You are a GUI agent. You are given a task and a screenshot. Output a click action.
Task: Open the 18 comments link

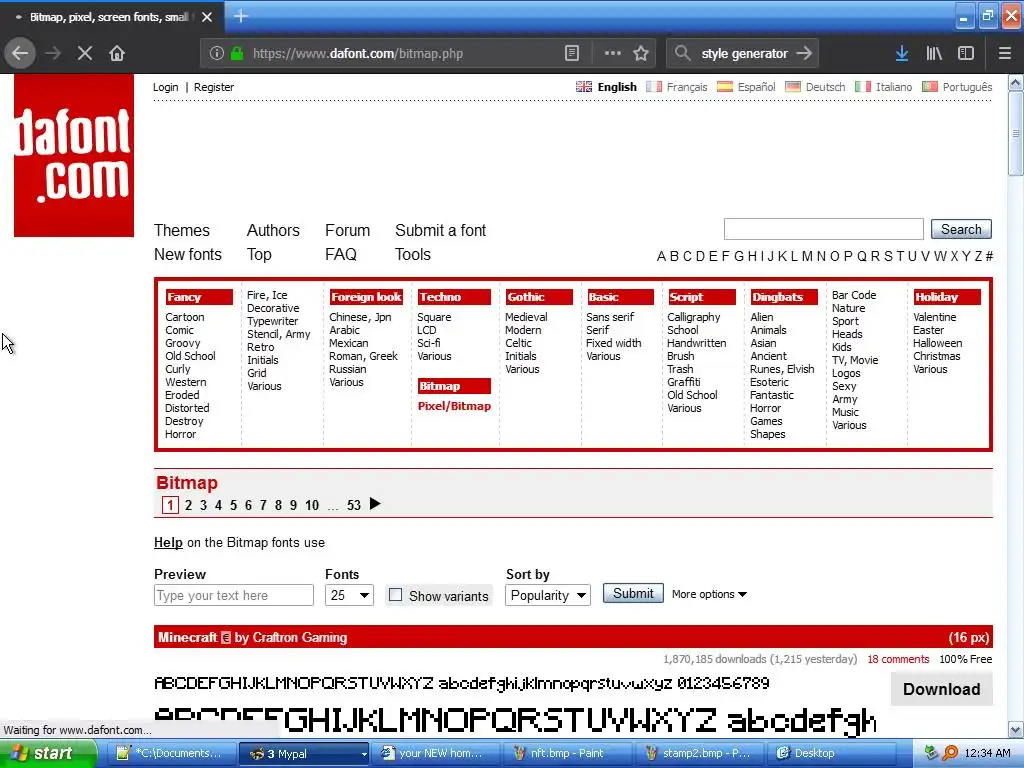[898, 660]
